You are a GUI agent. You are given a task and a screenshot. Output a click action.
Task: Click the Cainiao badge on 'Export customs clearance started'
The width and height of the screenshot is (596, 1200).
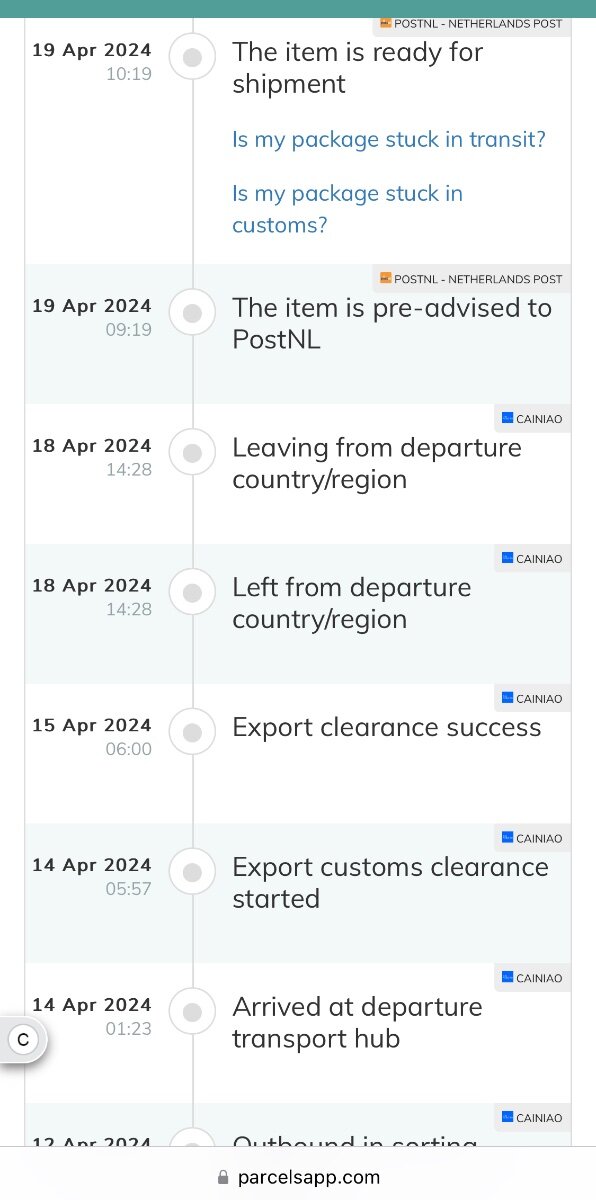tap(532, 839)
